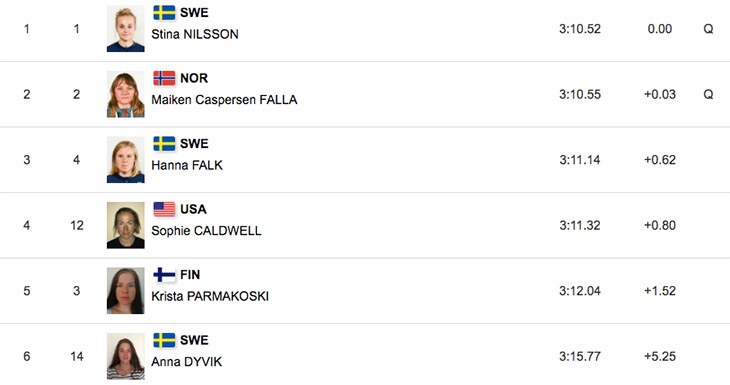Open Anna DYVIK's athlete photo
Viewport: 730px width, 385px height.
point(126,357)
